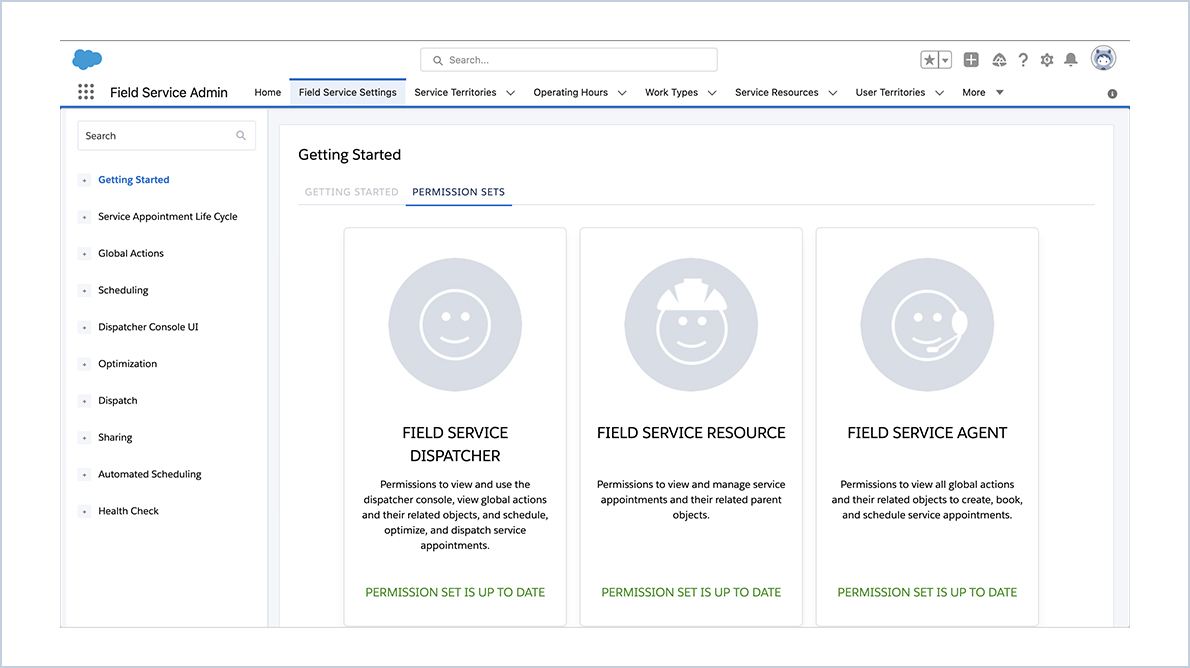
Task: Open the App Launcher grid icon
Action: 86,91
